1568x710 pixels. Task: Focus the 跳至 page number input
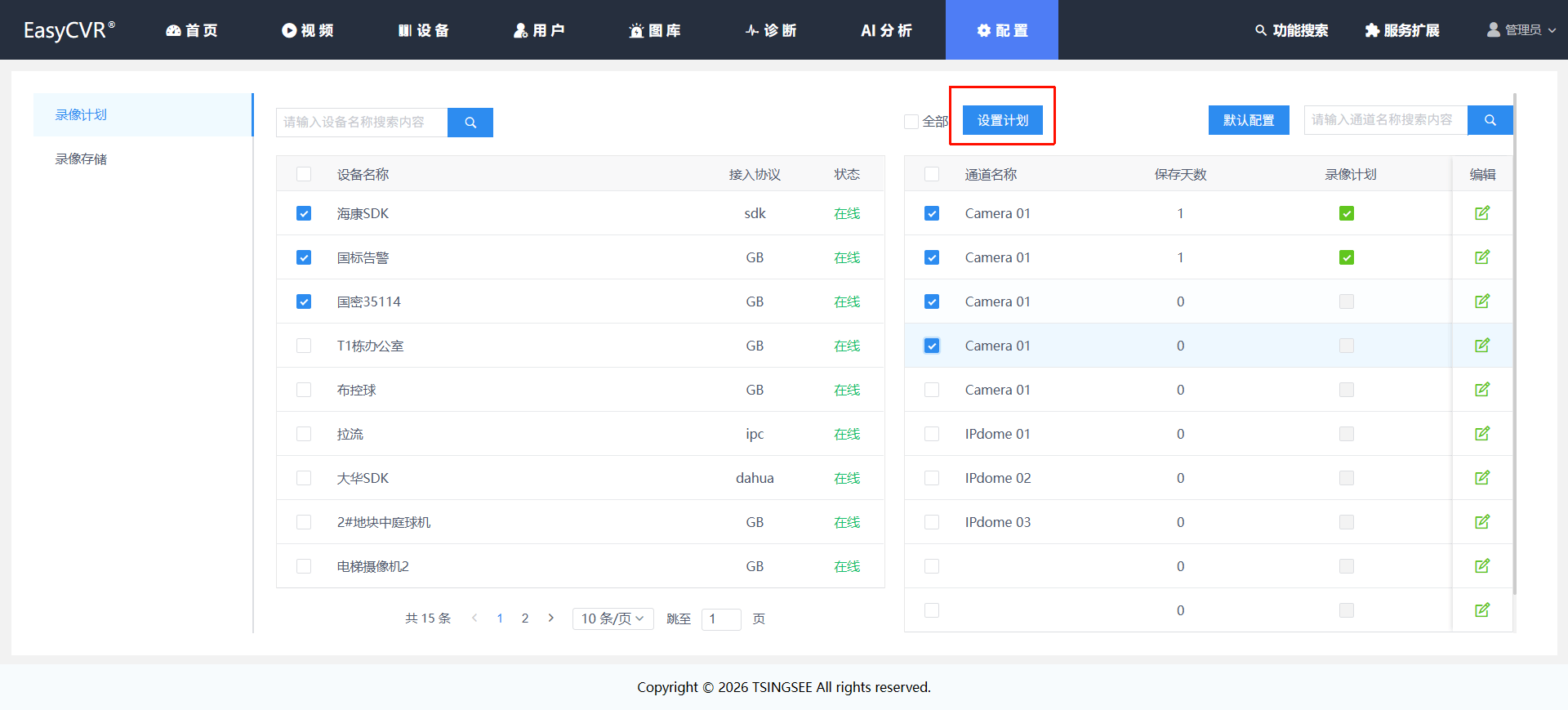point(721,618)
